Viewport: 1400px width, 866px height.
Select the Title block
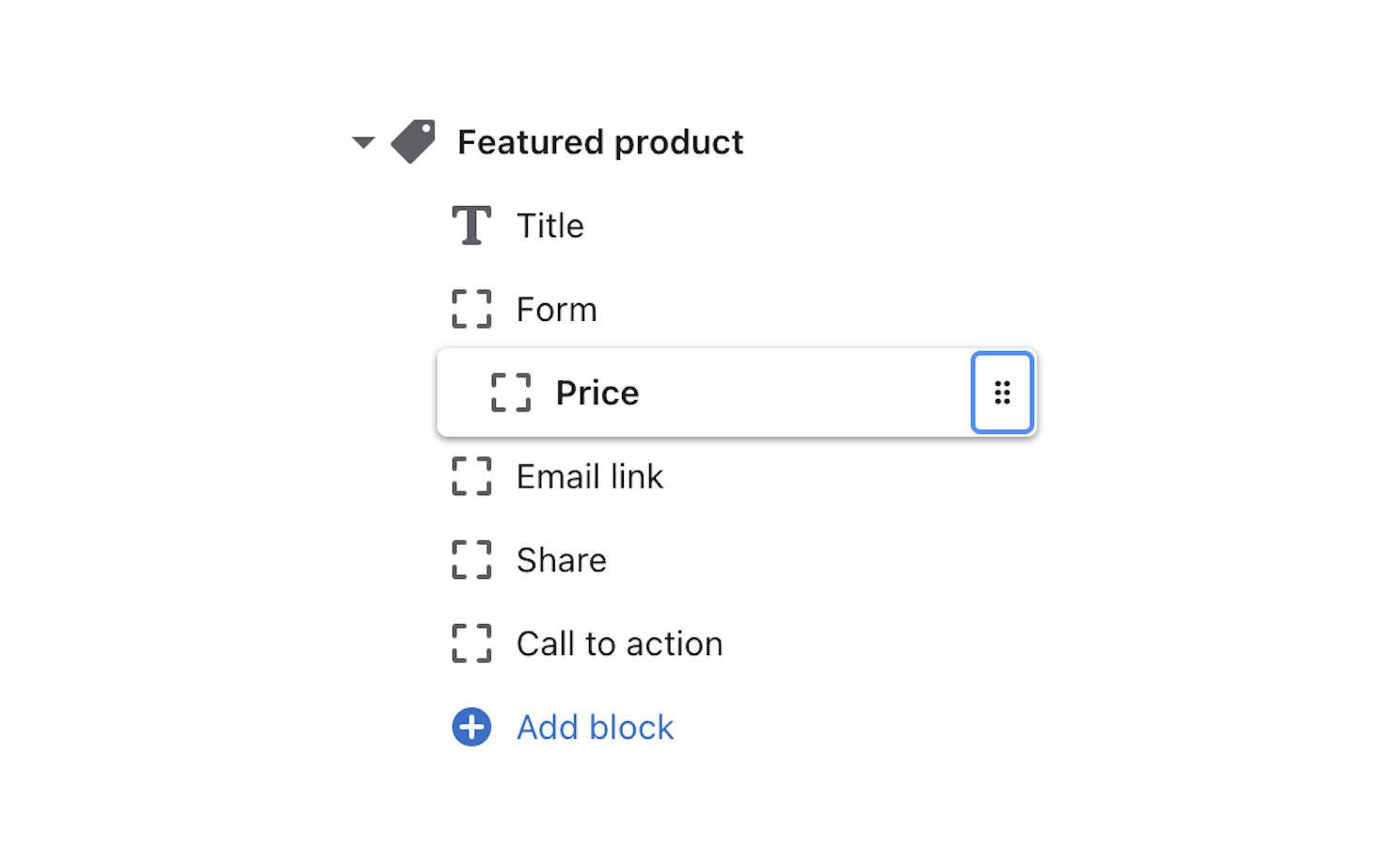[550, 226]
